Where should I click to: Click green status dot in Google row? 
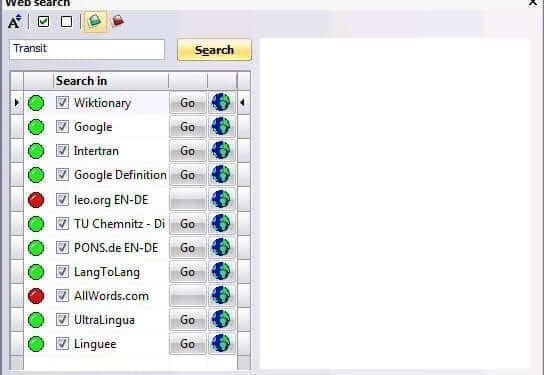coord(36,127)
